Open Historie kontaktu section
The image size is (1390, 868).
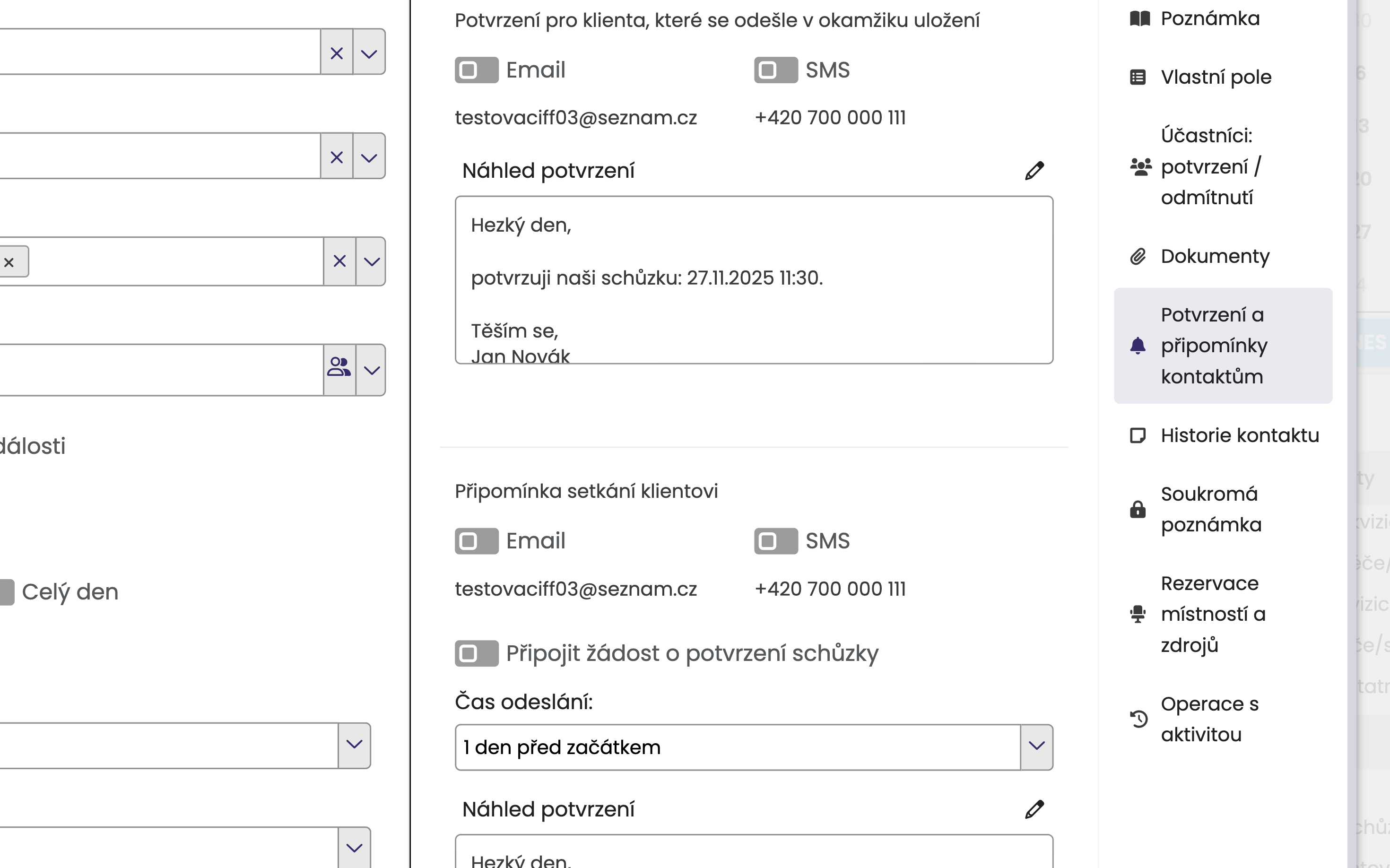coord(1239,435)
